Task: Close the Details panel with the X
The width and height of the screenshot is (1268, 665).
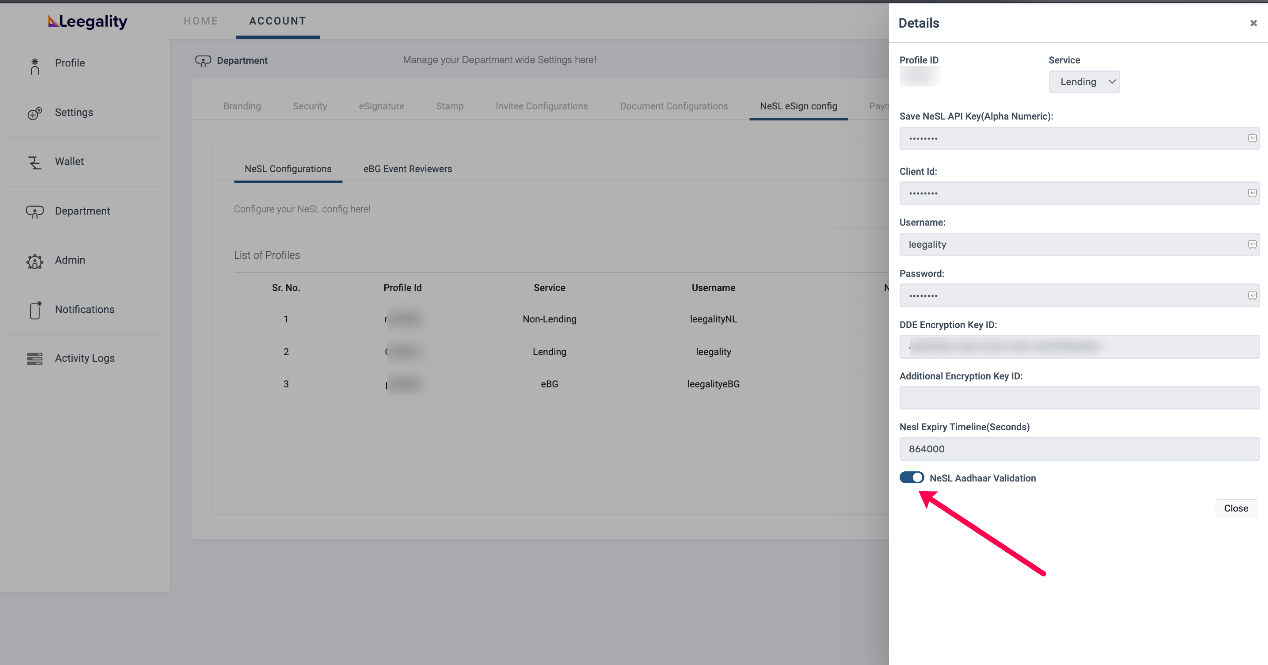Action: pos(1253,23)
